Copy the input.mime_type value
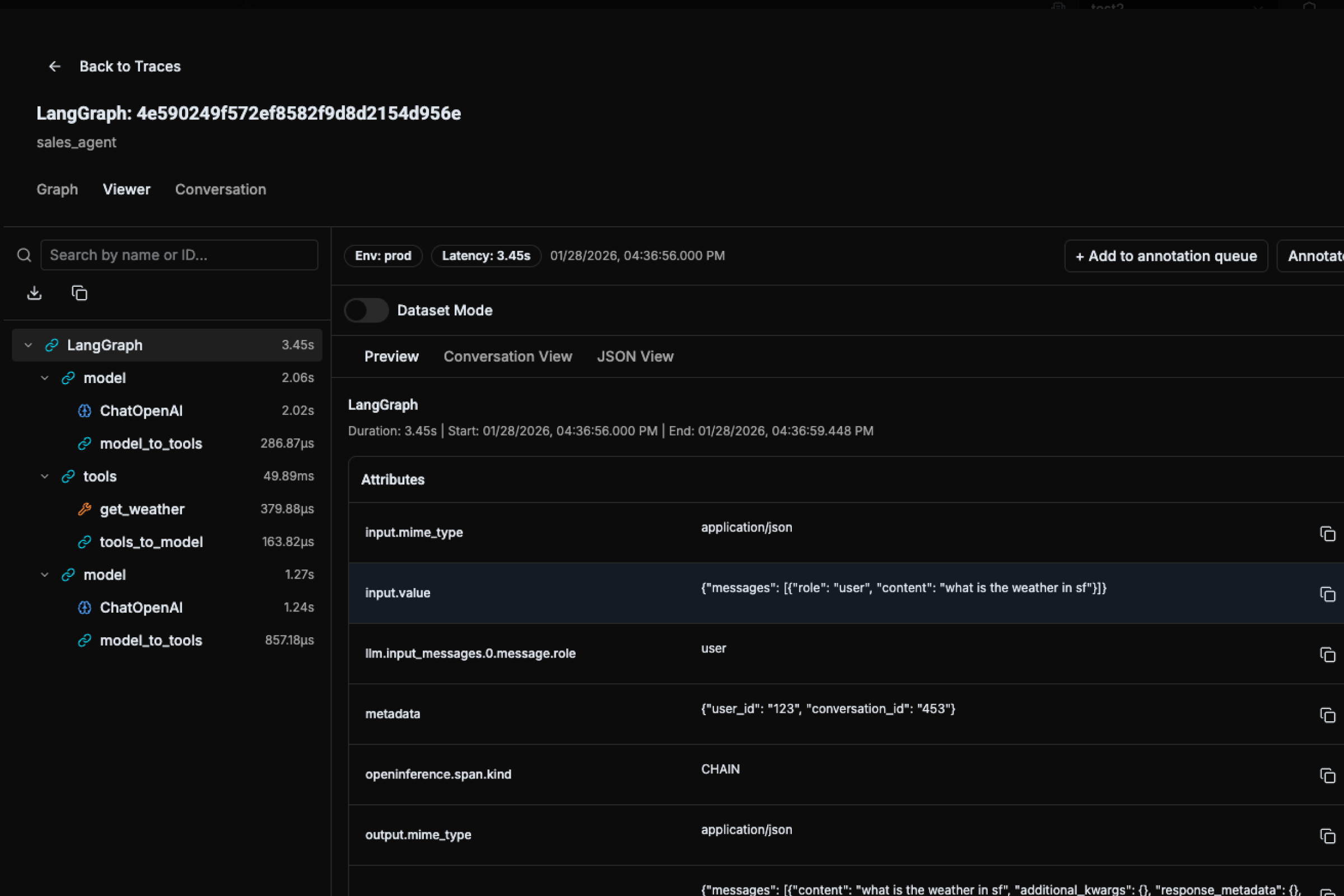 pyautogui.click(x=1327, y=534)
